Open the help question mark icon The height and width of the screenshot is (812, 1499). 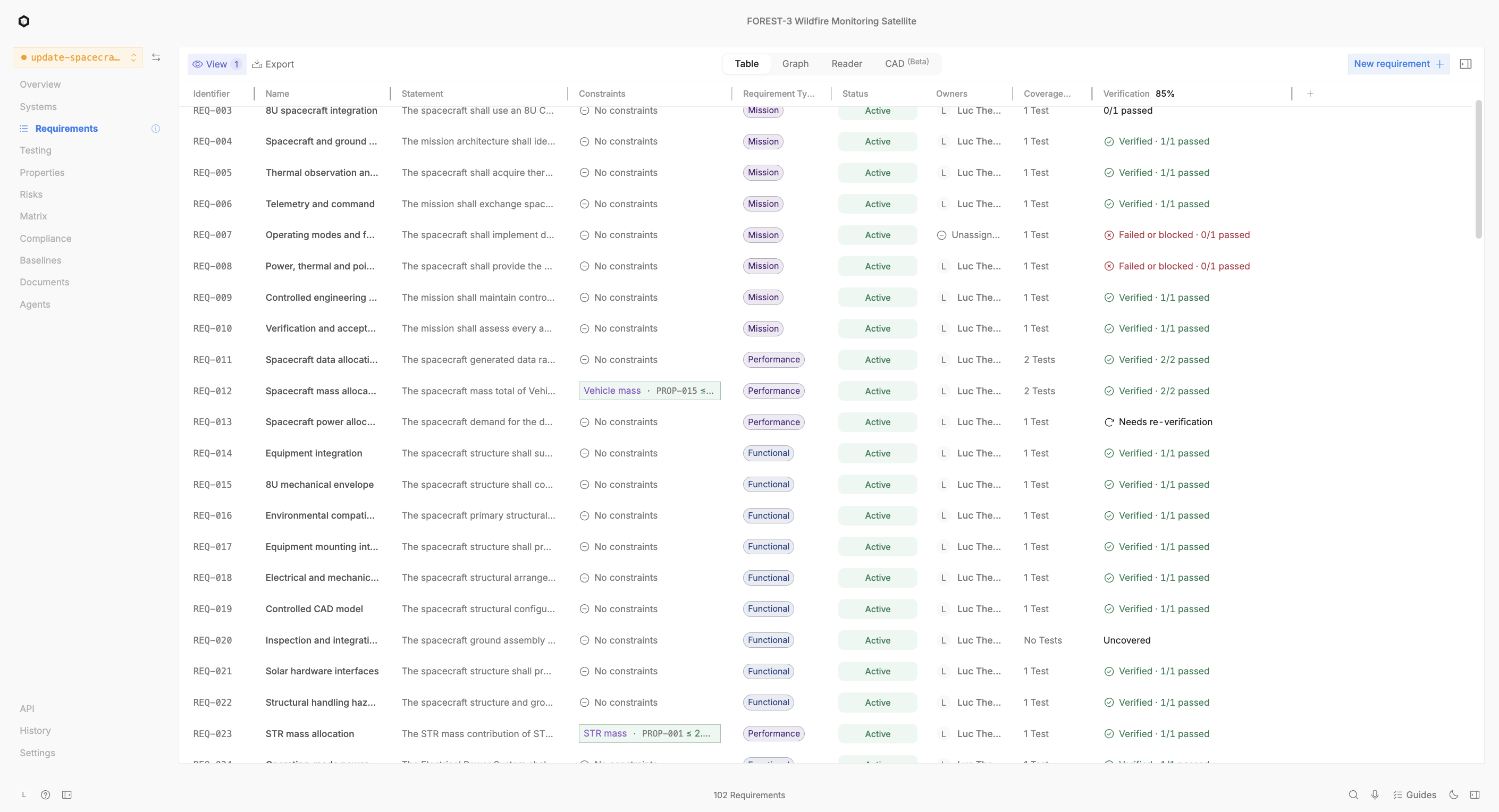click(45, 794)
